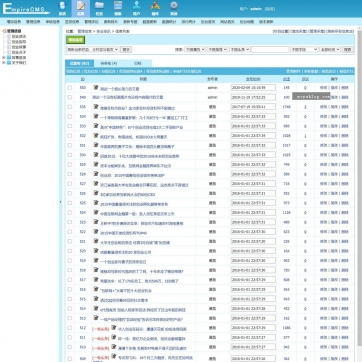Screen dimensions: 362x362
Task: Click the note icon beside article ID 533
Action: (x=96, y=126)
